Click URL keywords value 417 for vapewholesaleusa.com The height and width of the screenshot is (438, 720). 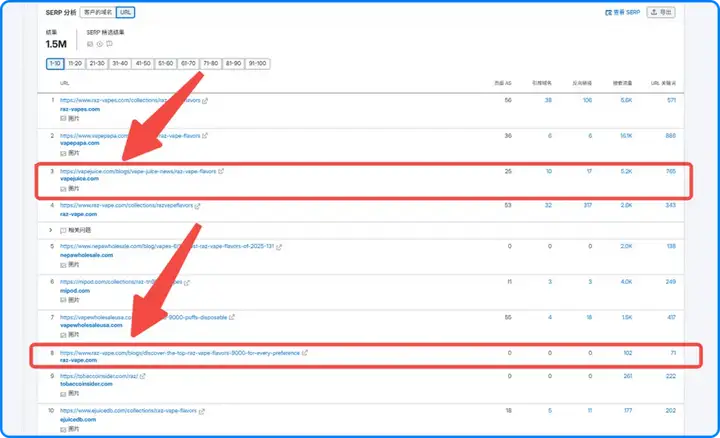click(x=671, y=317)
